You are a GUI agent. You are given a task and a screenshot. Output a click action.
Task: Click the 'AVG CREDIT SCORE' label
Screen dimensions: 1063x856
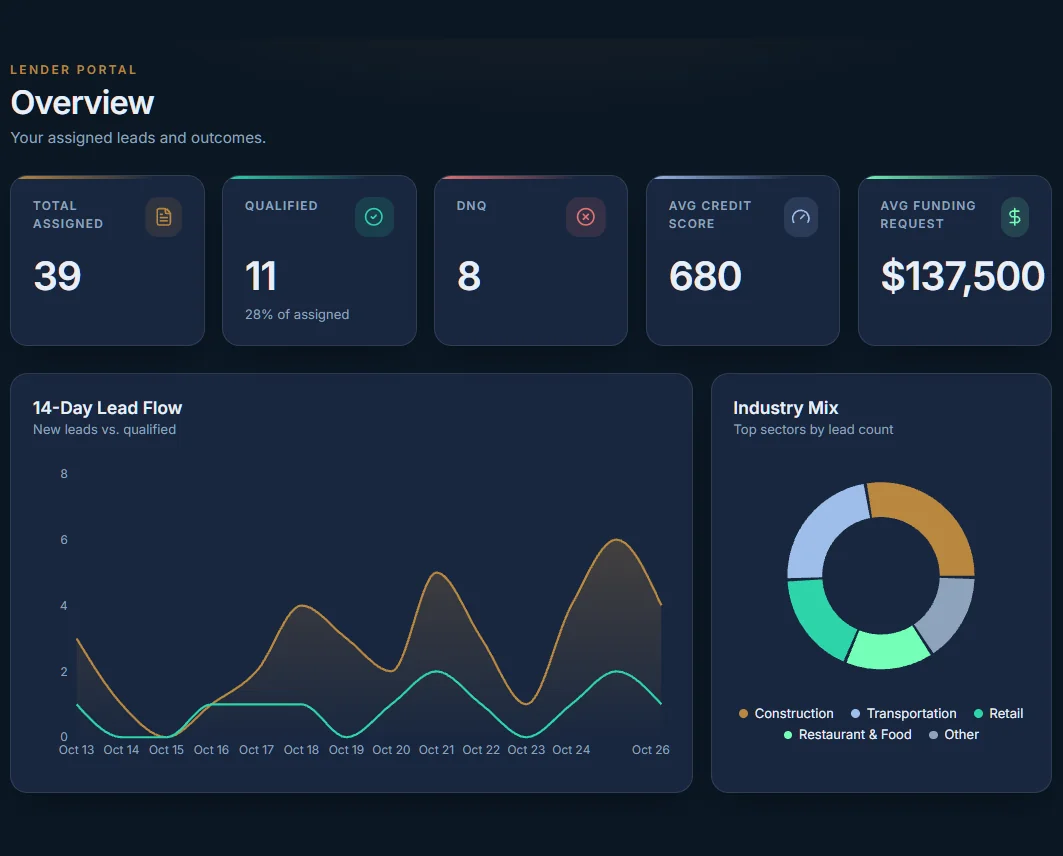click(x=710, y=214)
